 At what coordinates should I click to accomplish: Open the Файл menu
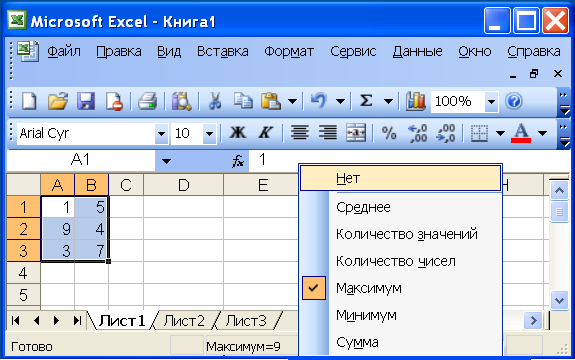(64, 52)
